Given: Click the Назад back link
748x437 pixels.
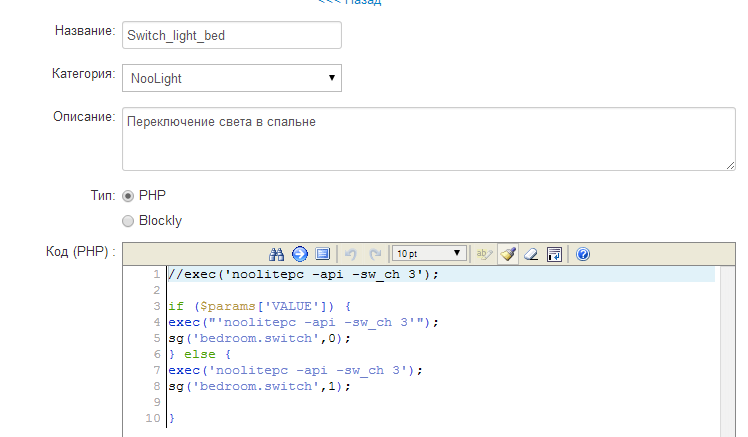Looking at the screenshot, I should [350, 2].
